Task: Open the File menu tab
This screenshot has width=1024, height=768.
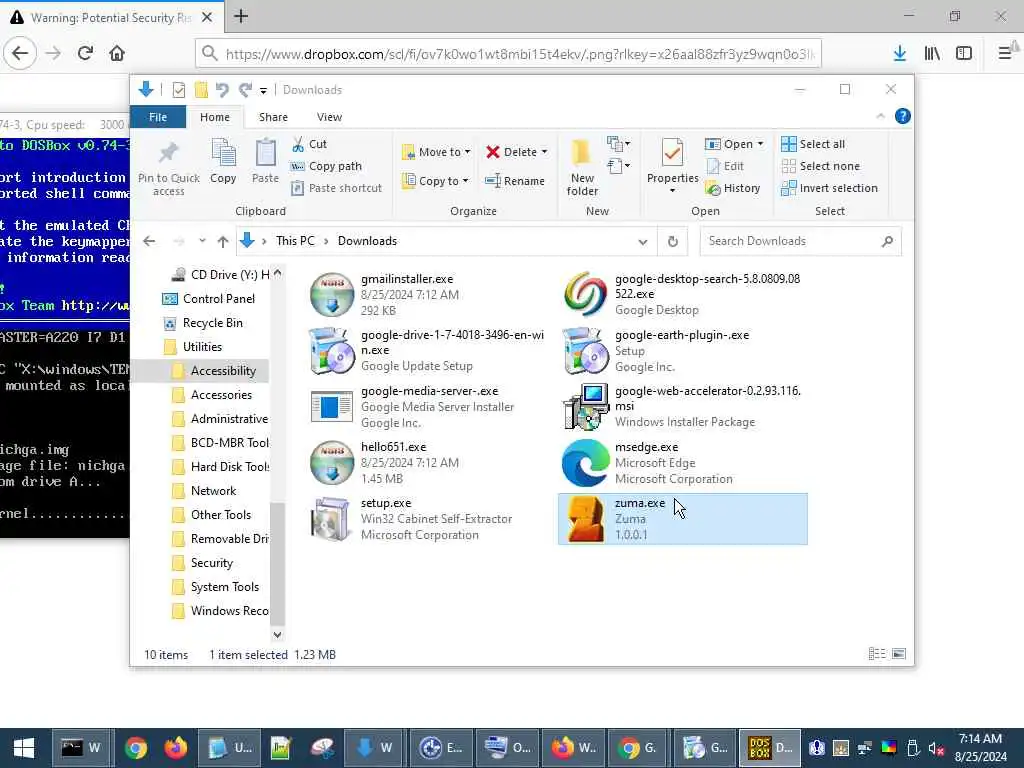Action: click(x=158, y=117)
